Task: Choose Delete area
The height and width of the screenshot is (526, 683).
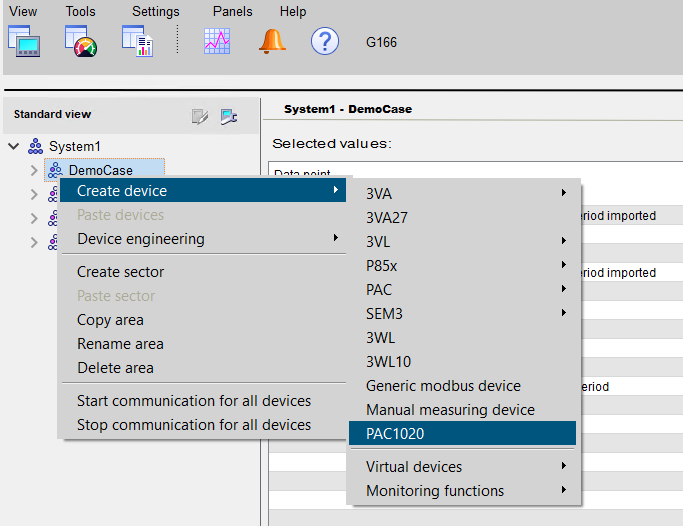Action: [x=203, y=368]
